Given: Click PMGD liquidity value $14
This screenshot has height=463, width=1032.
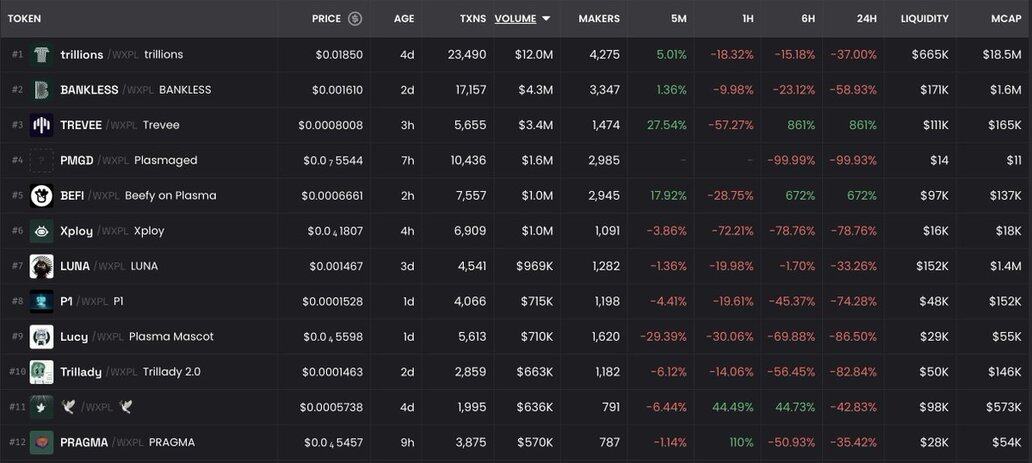Looking at the screenshot, I should (940, 160).
